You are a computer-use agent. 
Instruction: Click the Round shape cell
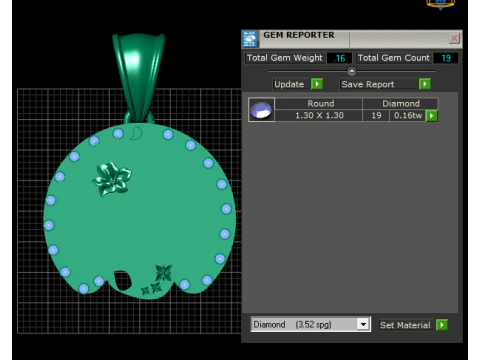319,104
